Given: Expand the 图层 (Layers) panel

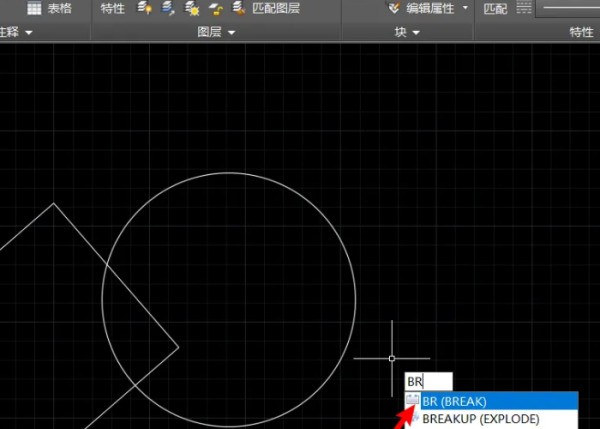Looking at the screenshot, I should pos(215,32).
